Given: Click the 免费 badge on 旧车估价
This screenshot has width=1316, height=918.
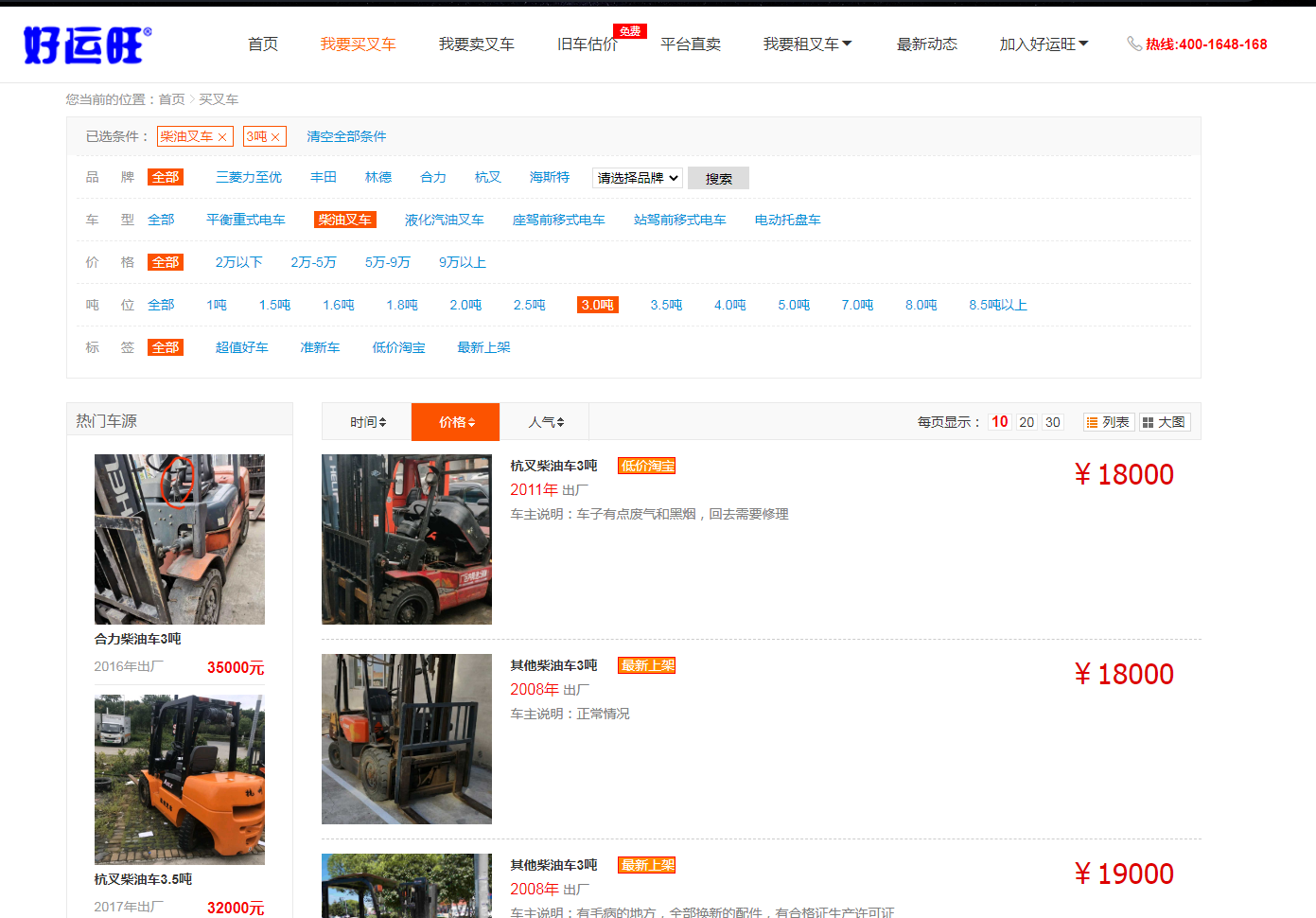Looking at the screenshot, I should 630,31.
